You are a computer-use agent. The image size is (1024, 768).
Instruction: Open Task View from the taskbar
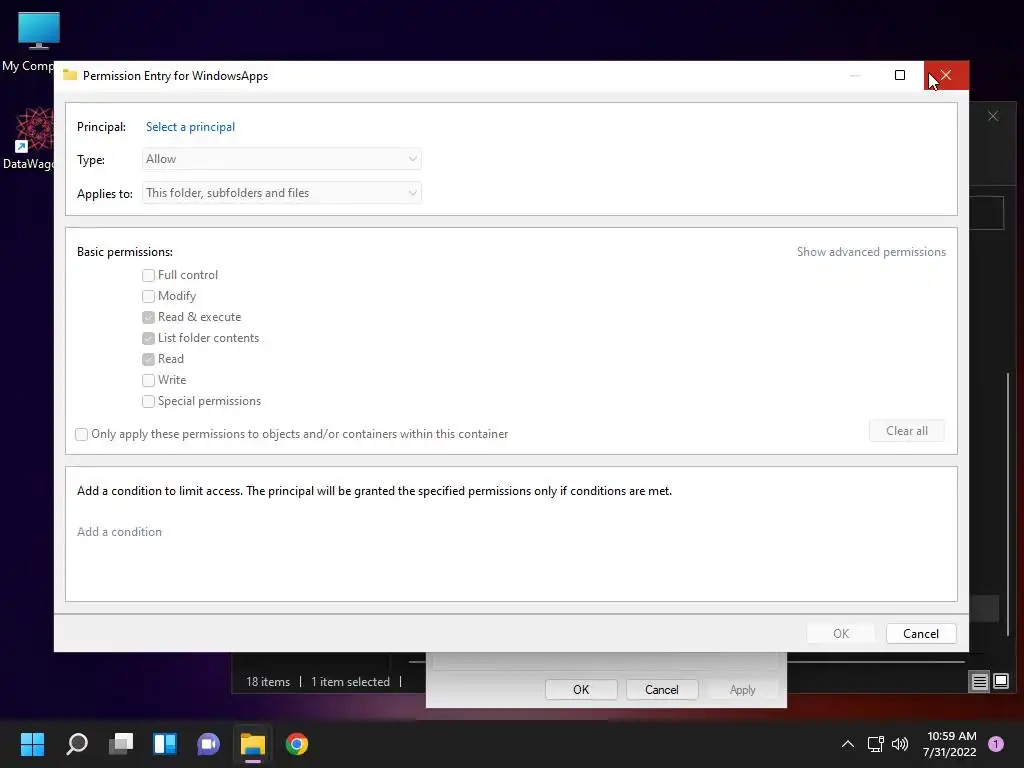click(x=121, y=744)
